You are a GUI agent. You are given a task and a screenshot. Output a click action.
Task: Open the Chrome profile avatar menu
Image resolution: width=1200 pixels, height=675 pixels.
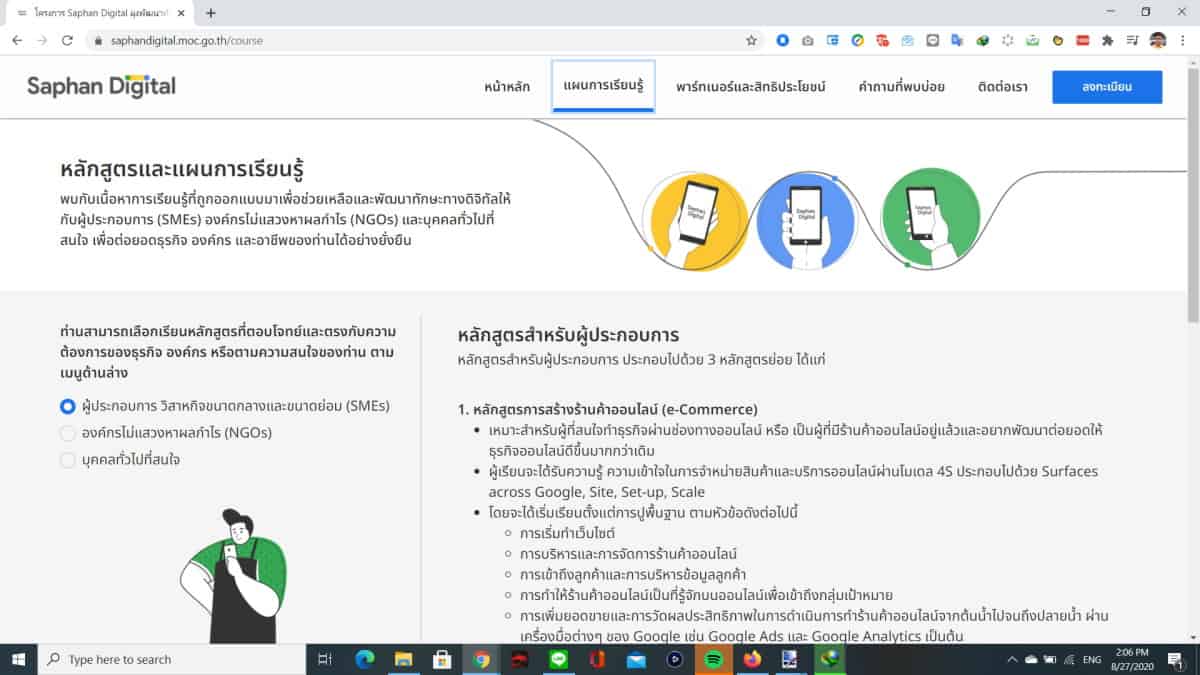(x=1158, y=41)
